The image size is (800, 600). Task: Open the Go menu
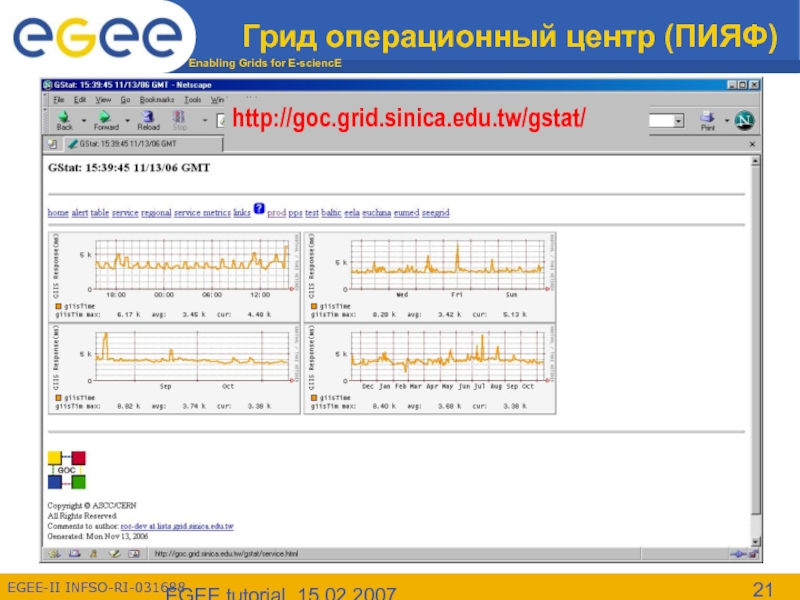click(x=126, y=100)
